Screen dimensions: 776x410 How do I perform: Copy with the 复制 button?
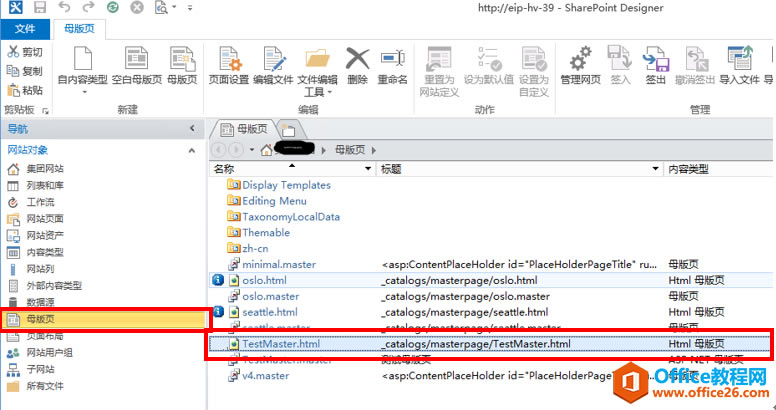(x=25, y=71)
